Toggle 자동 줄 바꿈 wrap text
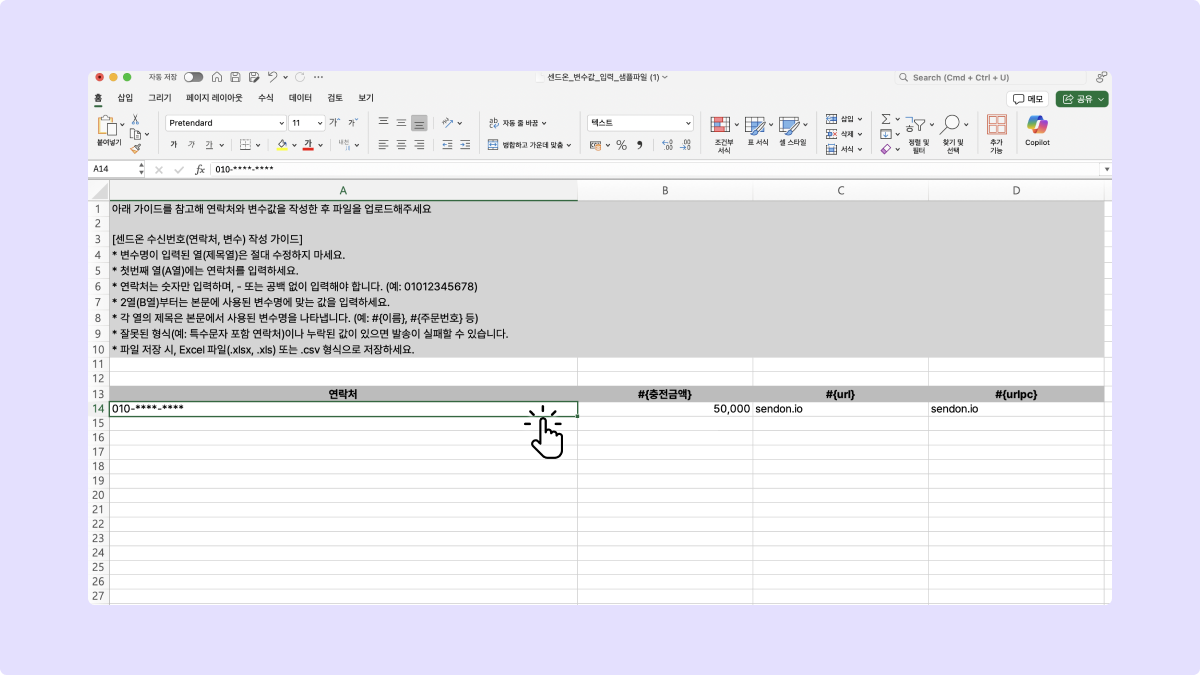This screenshot has width=1200, height=675. point(521,123)
